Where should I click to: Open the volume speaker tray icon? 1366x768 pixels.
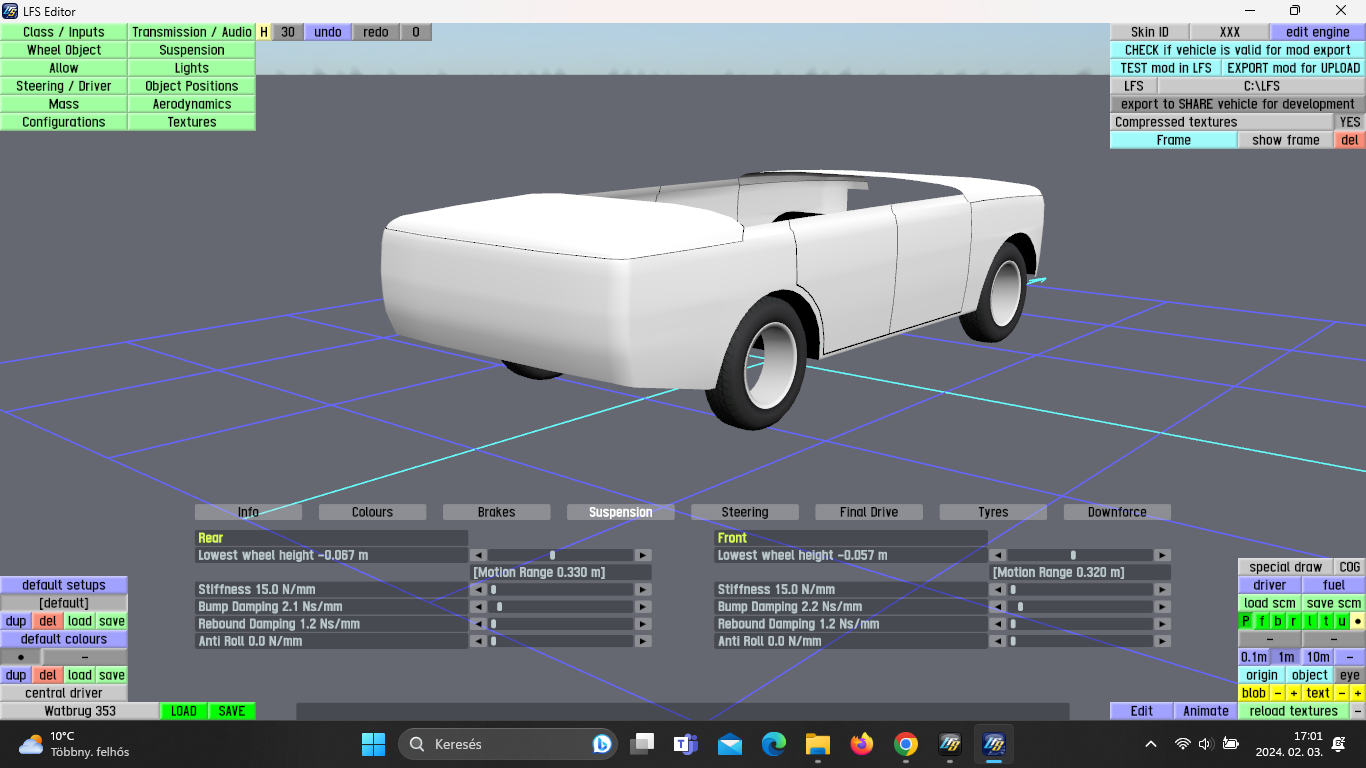tap(1205, 744)
